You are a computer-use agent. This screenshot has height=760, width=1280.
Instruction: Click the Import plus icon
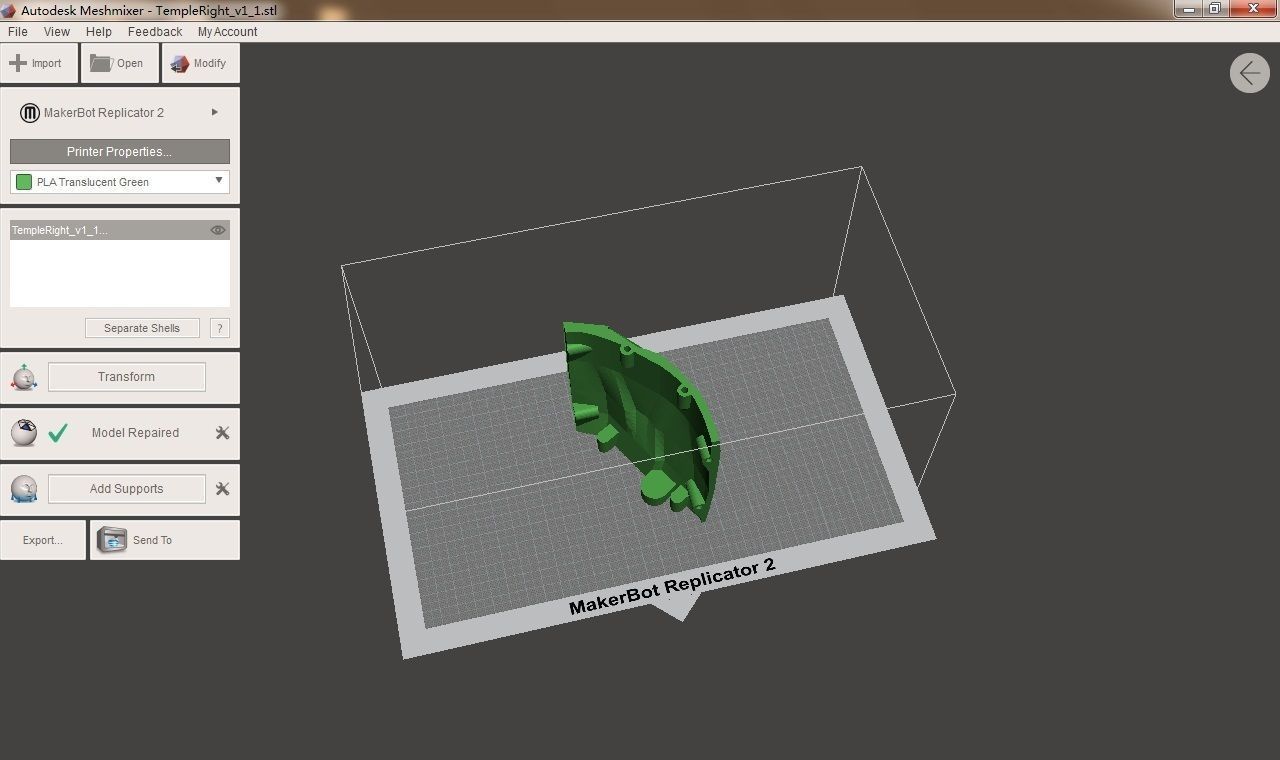point(18,63)
